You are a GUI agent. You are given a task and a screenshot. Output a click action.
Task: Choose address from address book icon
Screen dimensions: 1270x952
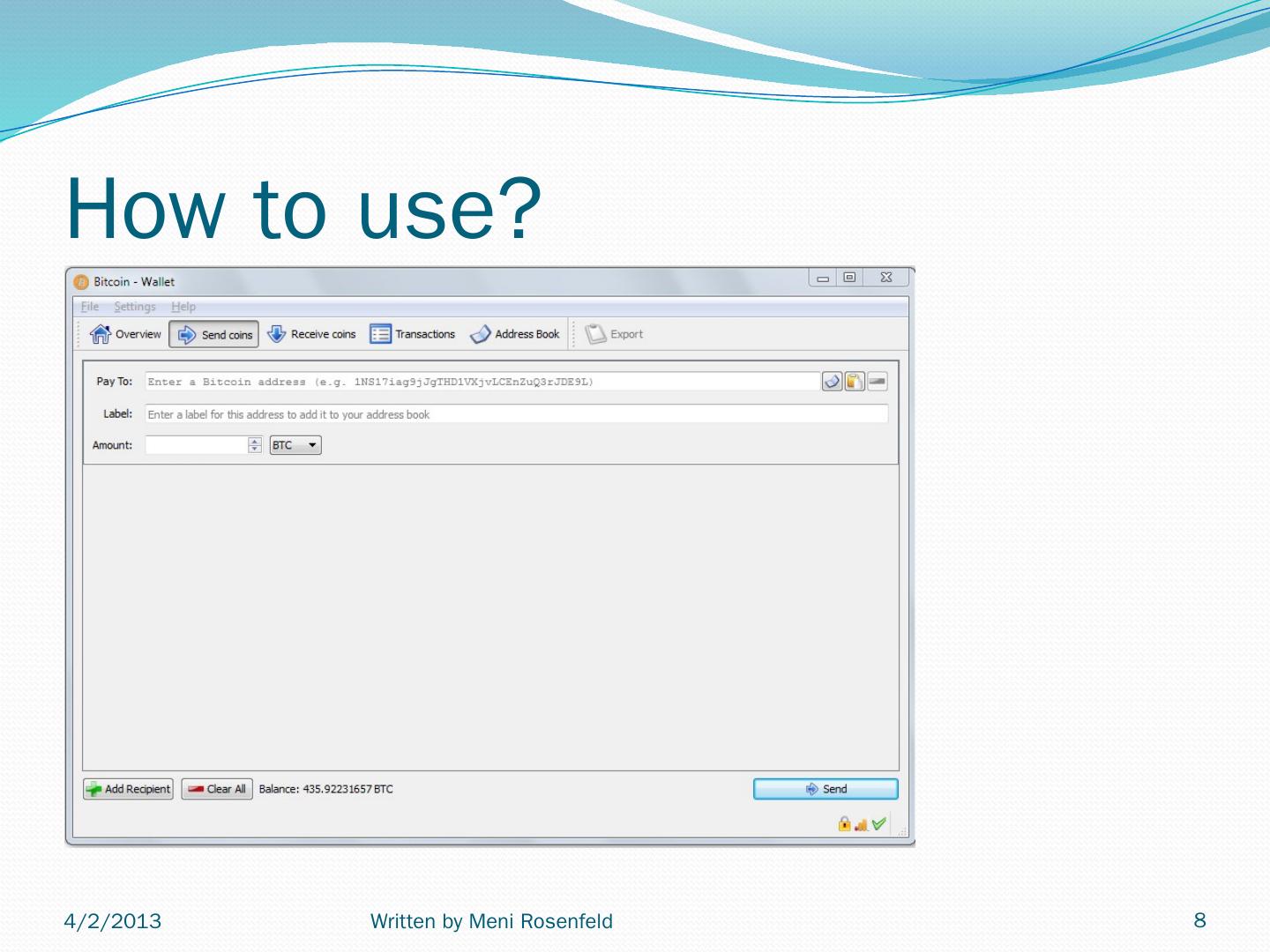(832, 382)
